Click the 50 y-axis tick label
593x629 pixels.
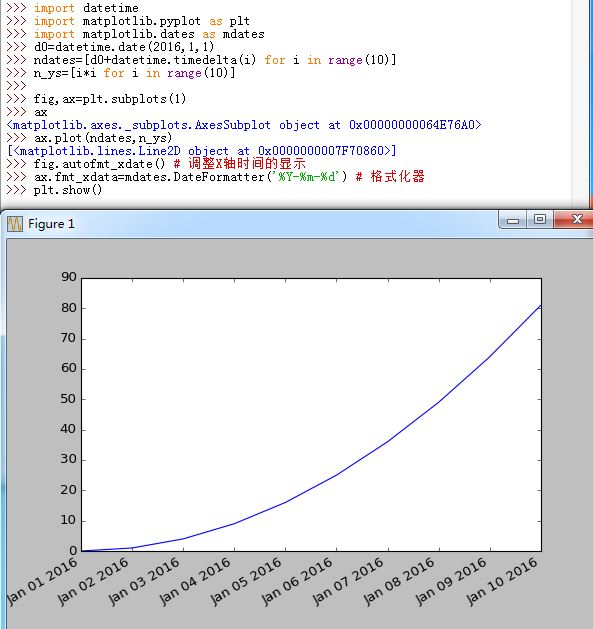(68, 399)
